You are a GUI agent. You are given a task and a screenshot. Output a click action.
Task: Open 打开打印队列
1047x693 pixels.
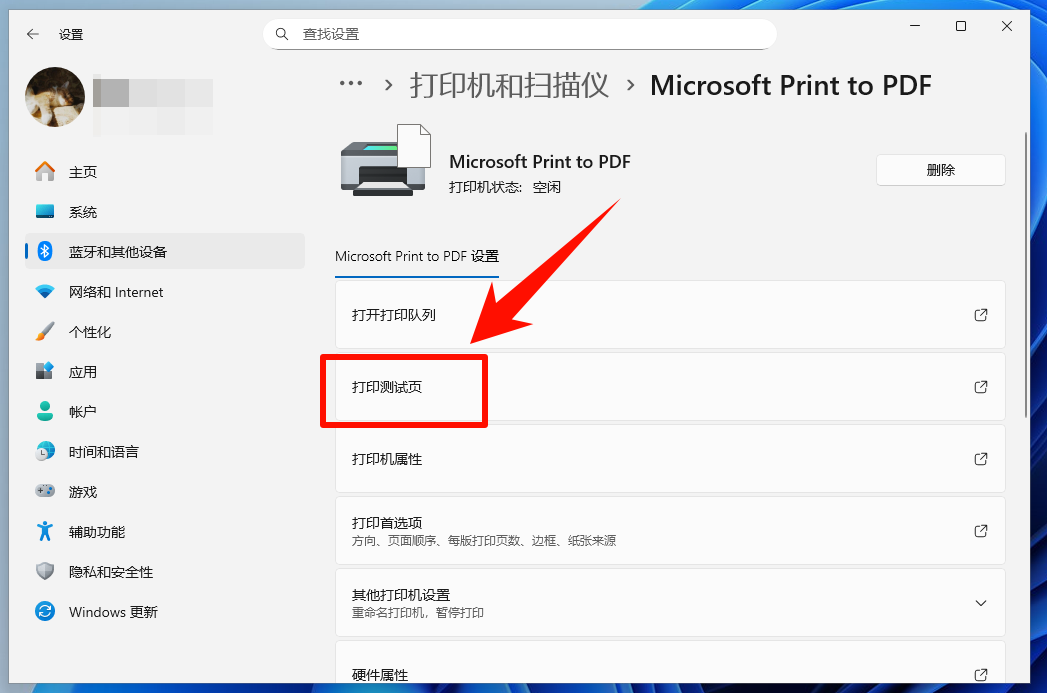[x=670, y=314]
